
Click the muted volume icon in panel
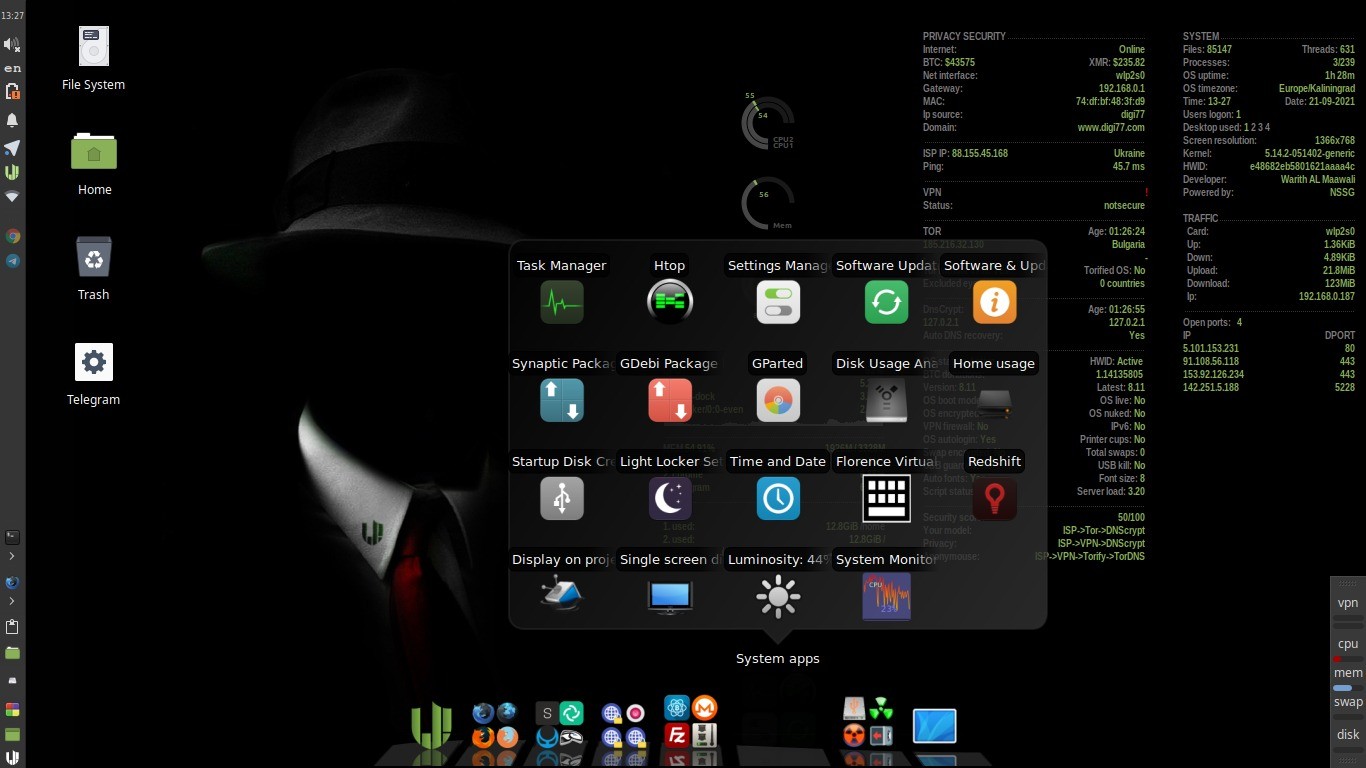[12, 44]
